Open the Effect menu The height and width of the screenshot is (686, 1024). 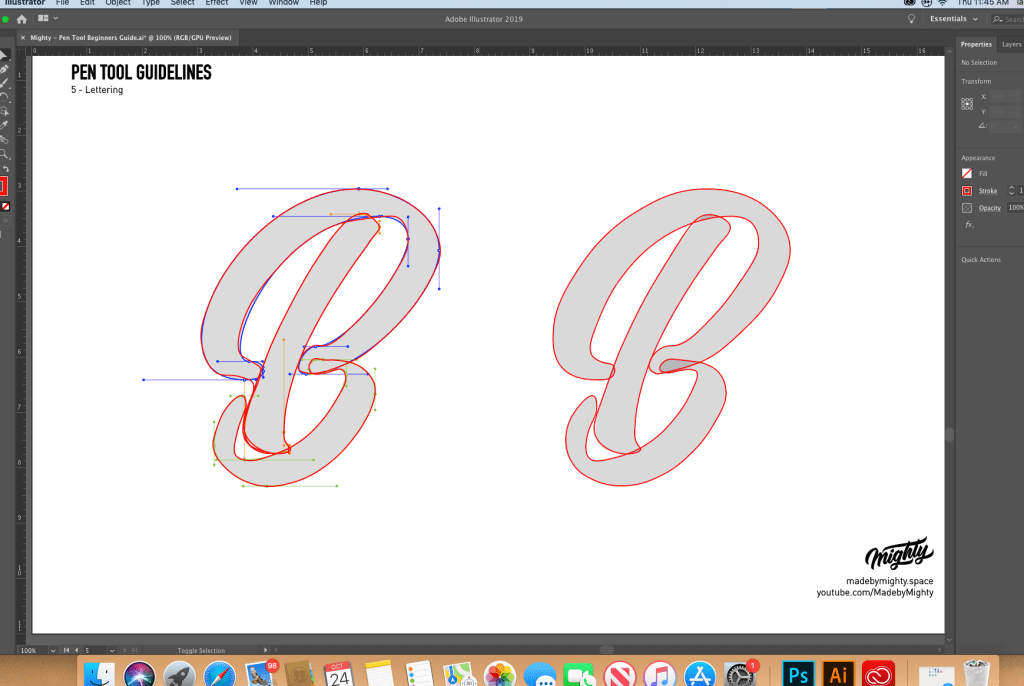point(217,3)
